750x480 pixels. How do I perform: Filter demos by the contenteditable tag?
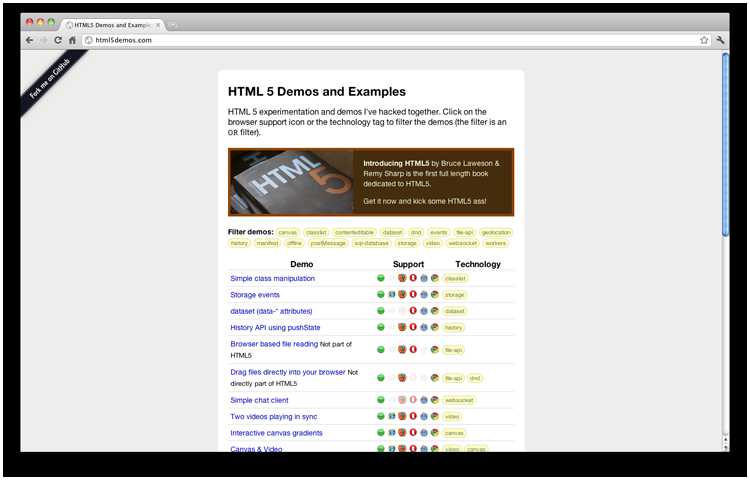[354, 232]
